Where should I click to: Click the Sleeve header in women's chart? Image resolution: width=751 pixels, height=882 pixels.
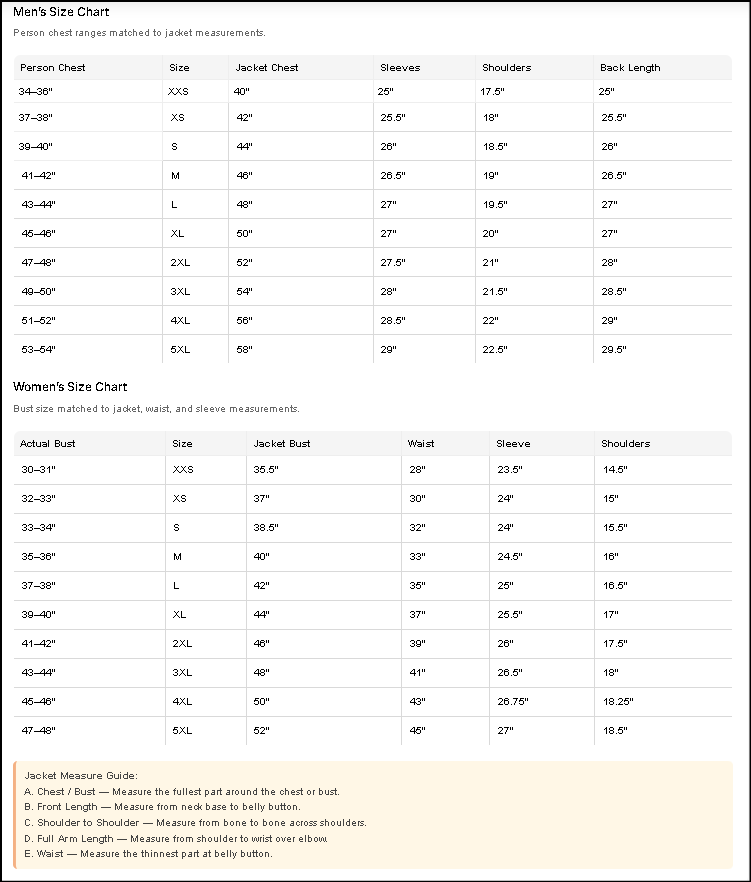tap(514, 444)
